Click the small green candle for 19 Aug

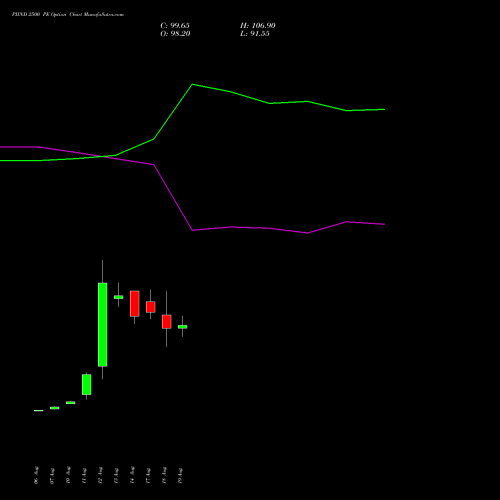[183, 327]
